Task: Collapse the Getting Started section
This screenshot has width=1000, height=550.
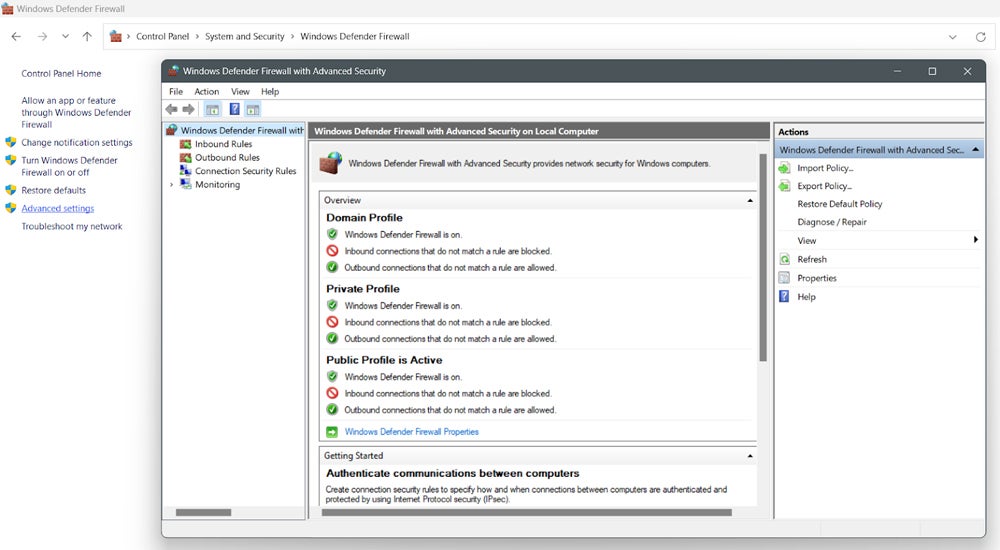Action: pyautogui.click(x=751, y=456)
